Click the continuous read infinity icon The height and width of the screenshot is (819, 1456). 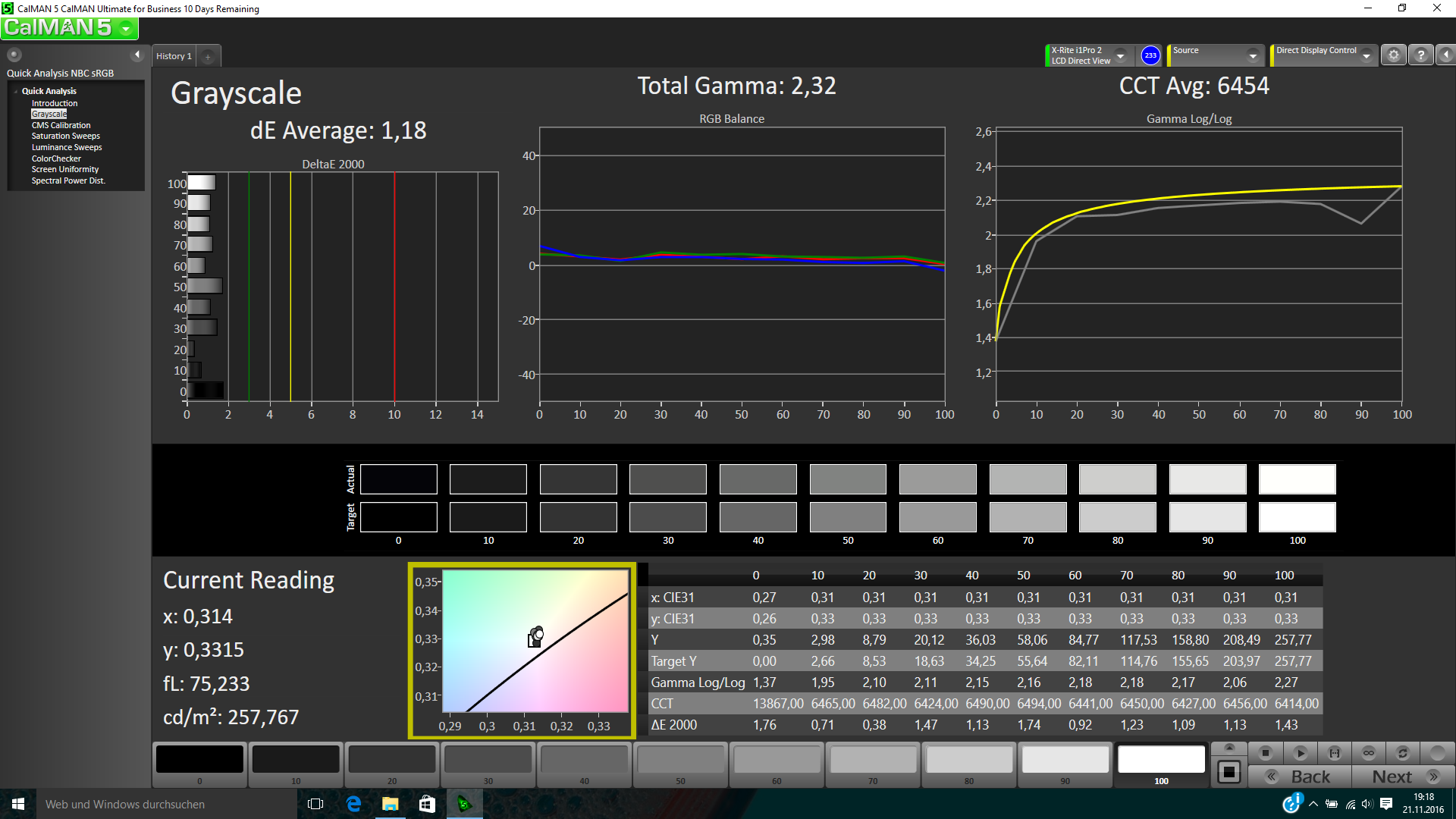pyautogui.click(x=1369, y=753)
